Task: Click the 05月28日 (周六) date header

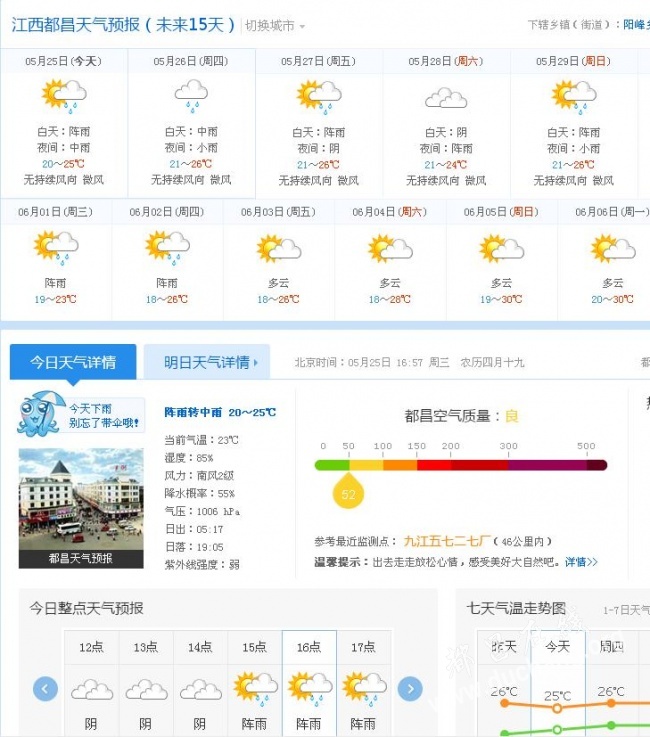Action: click(446, 61)
